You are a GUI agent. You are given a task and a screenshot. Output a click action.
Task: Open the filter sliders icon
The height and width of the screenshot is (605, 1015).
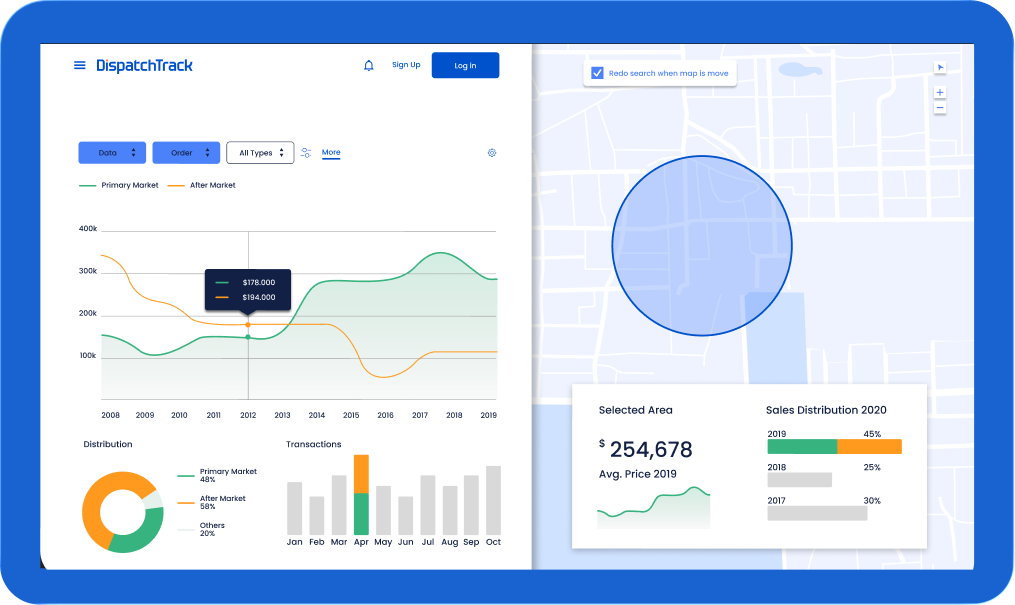(x=306, y=153)
